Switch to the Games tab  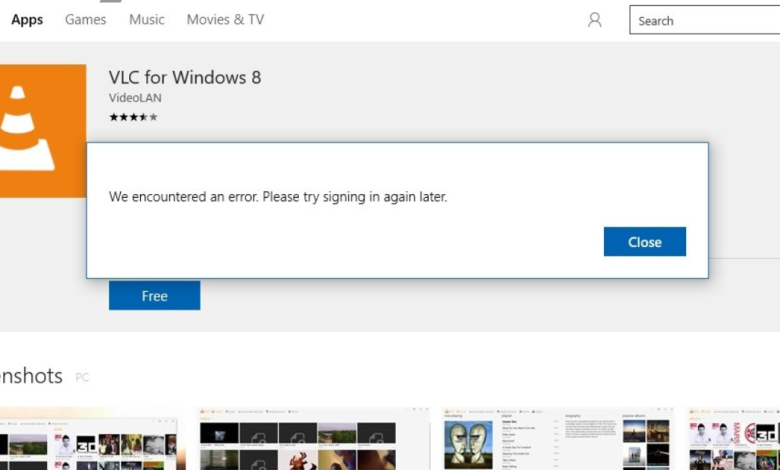coord(86,19)
